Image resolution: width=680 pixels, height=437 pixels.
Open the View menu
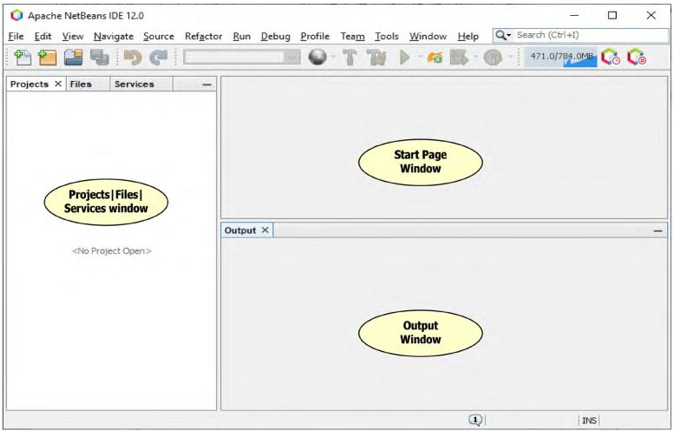(72, 36)
